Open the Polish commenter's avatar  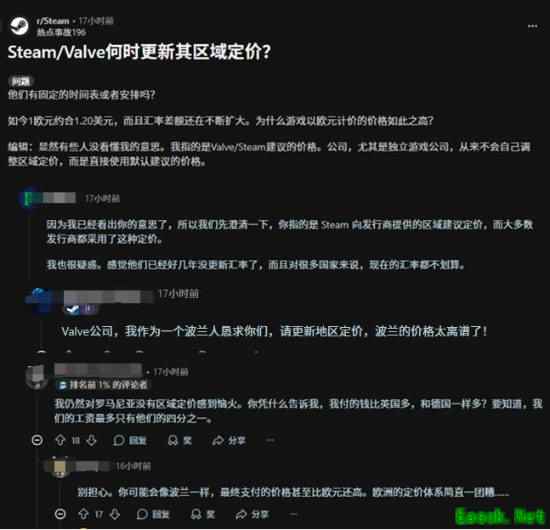(x=41, y=299)
